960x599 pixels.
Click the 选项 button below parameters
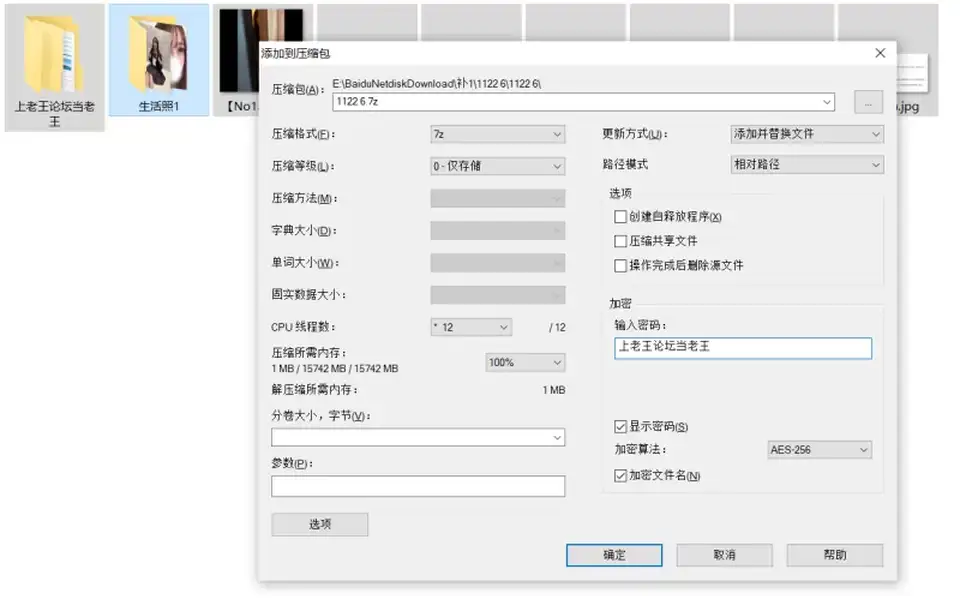point(320,524)
